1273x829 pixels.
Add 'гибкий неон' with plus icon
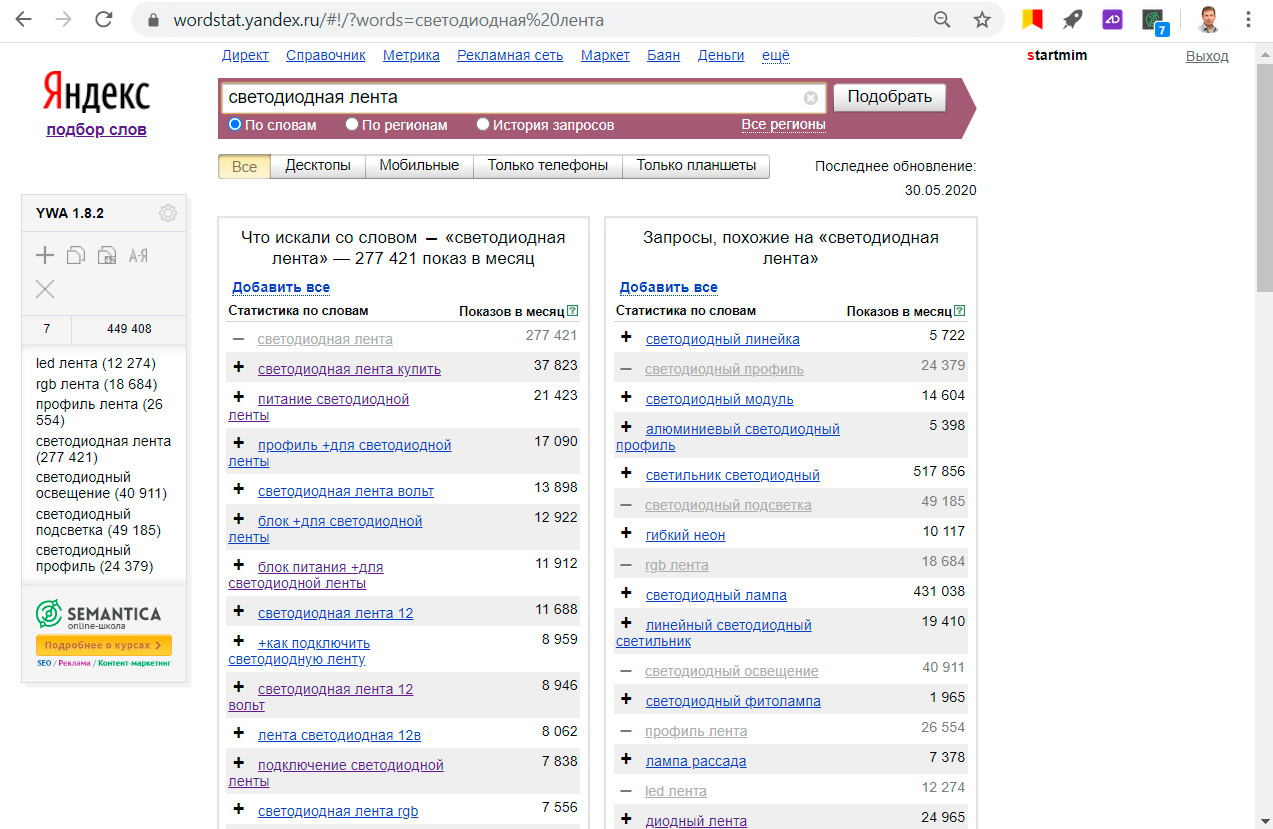[x=626, y=533]
